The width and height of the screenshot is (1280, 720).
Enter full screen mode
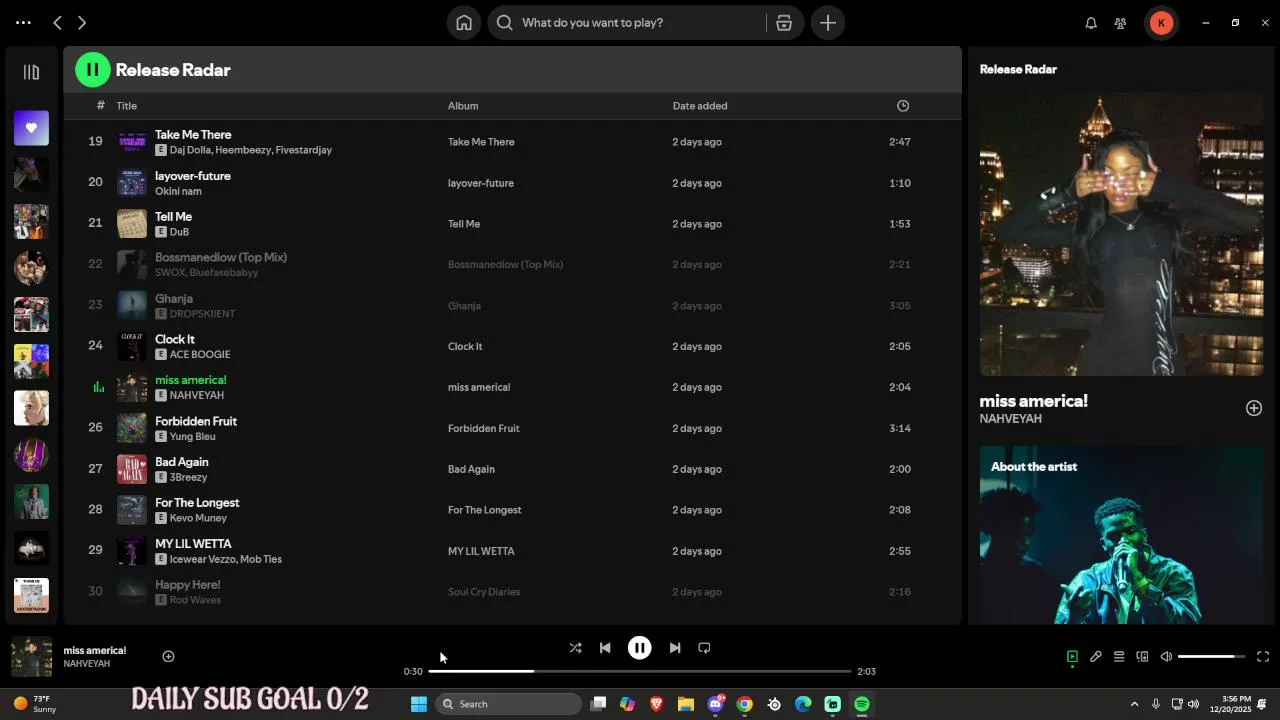point(1263,657)
